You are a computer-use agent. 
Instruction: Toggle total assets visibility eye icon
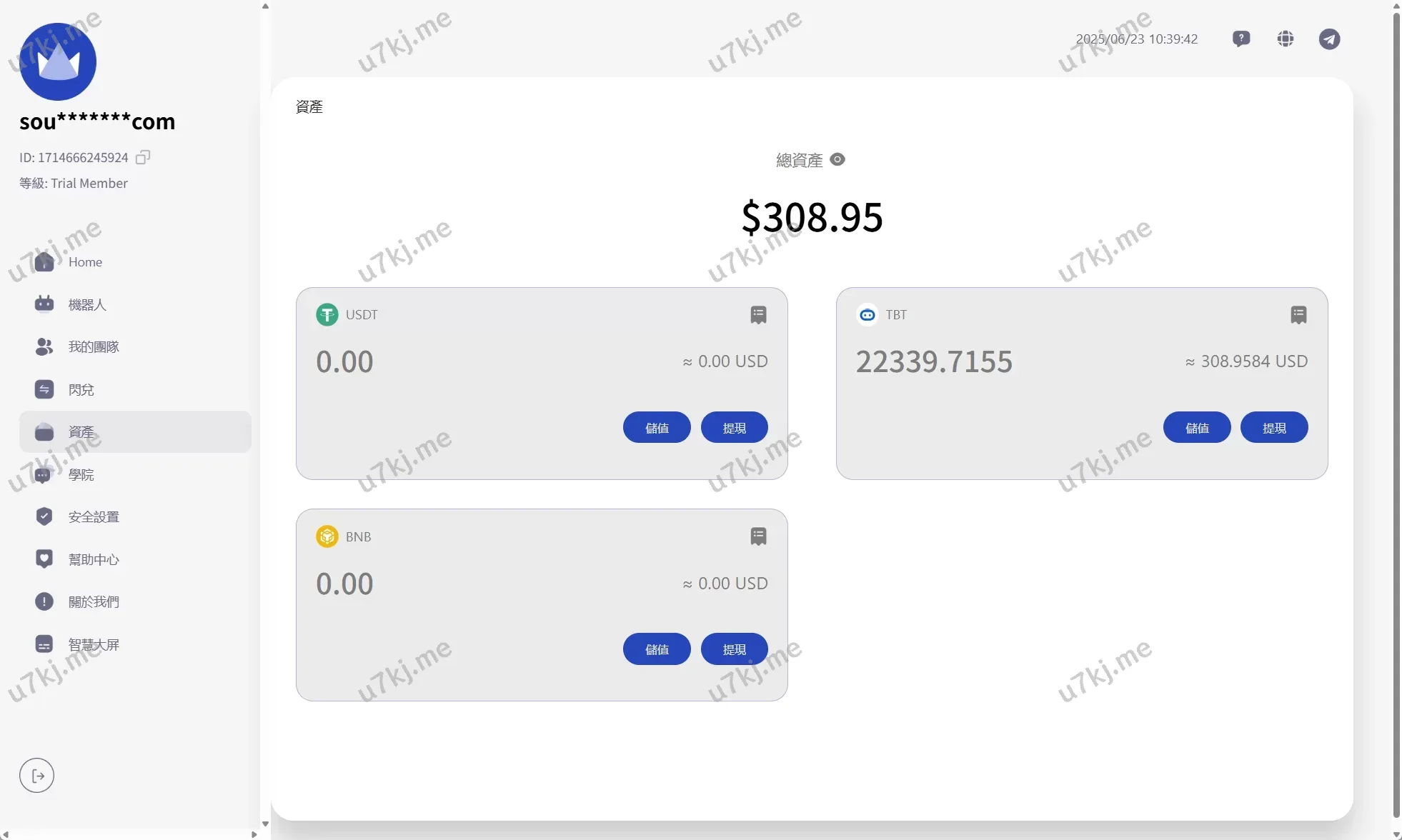point(837,159)
